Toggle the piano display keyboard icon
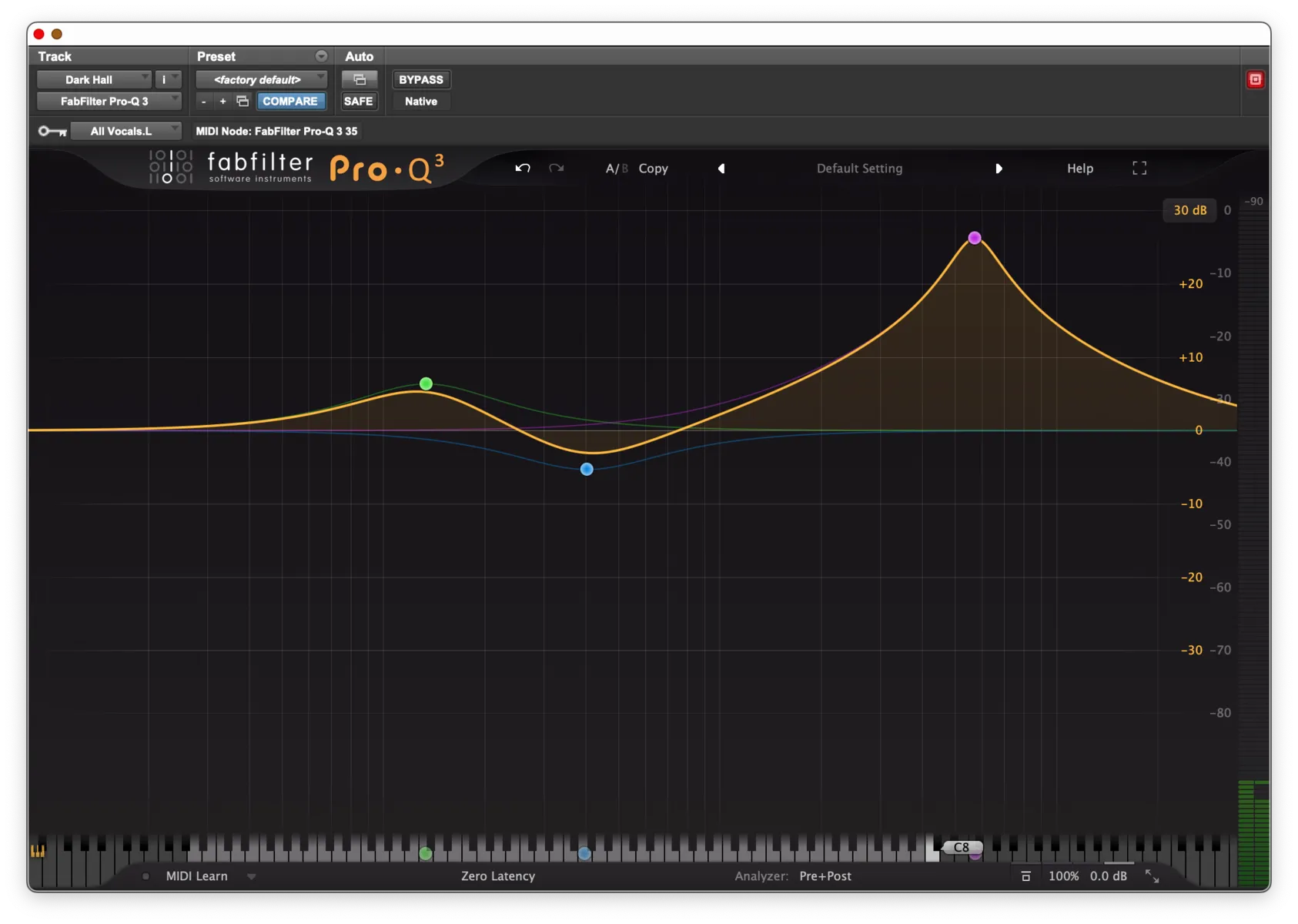 [x=38, y=851]
